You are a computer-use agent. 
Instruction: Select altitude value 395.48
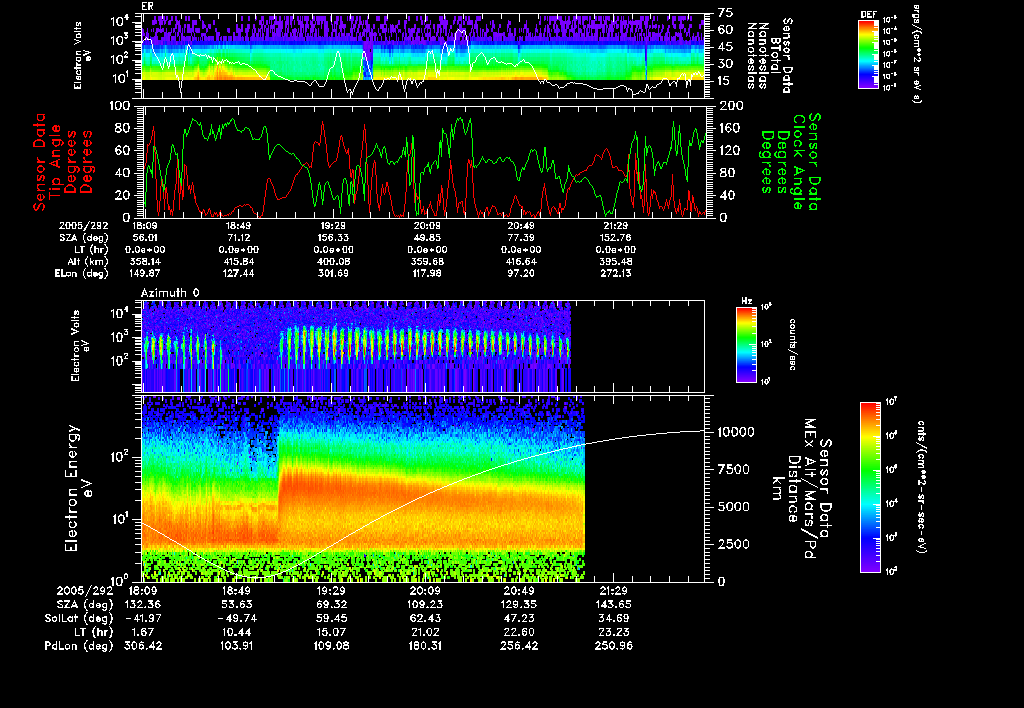[x=615, y=262]
